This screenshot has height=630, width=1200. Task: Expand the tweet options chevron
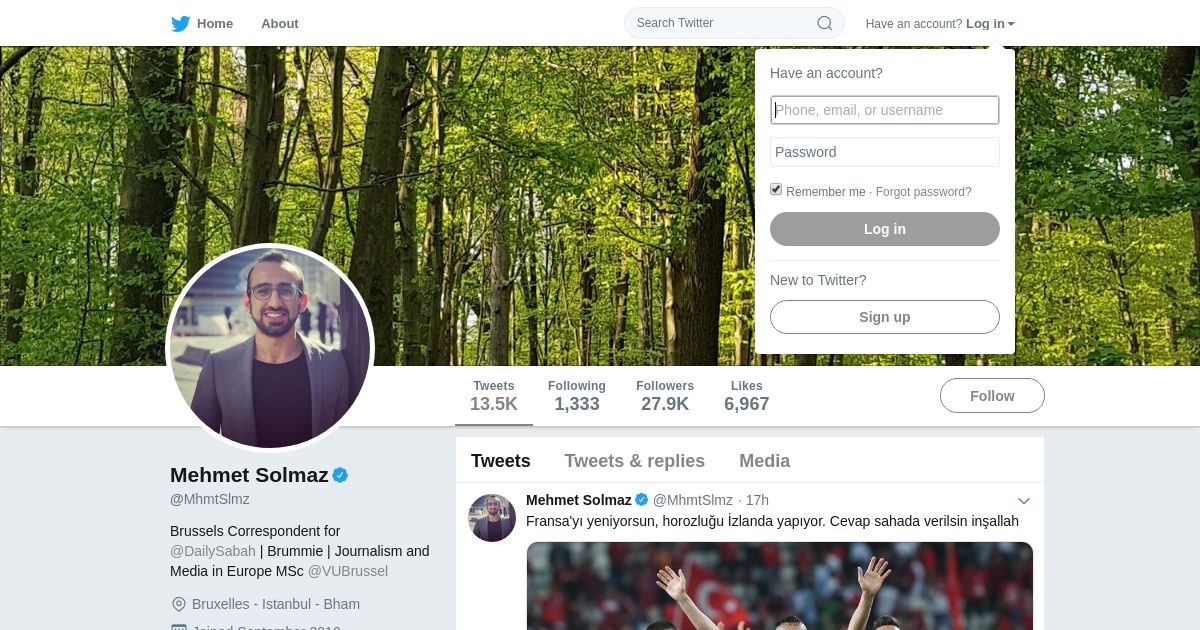(1024, 501)
